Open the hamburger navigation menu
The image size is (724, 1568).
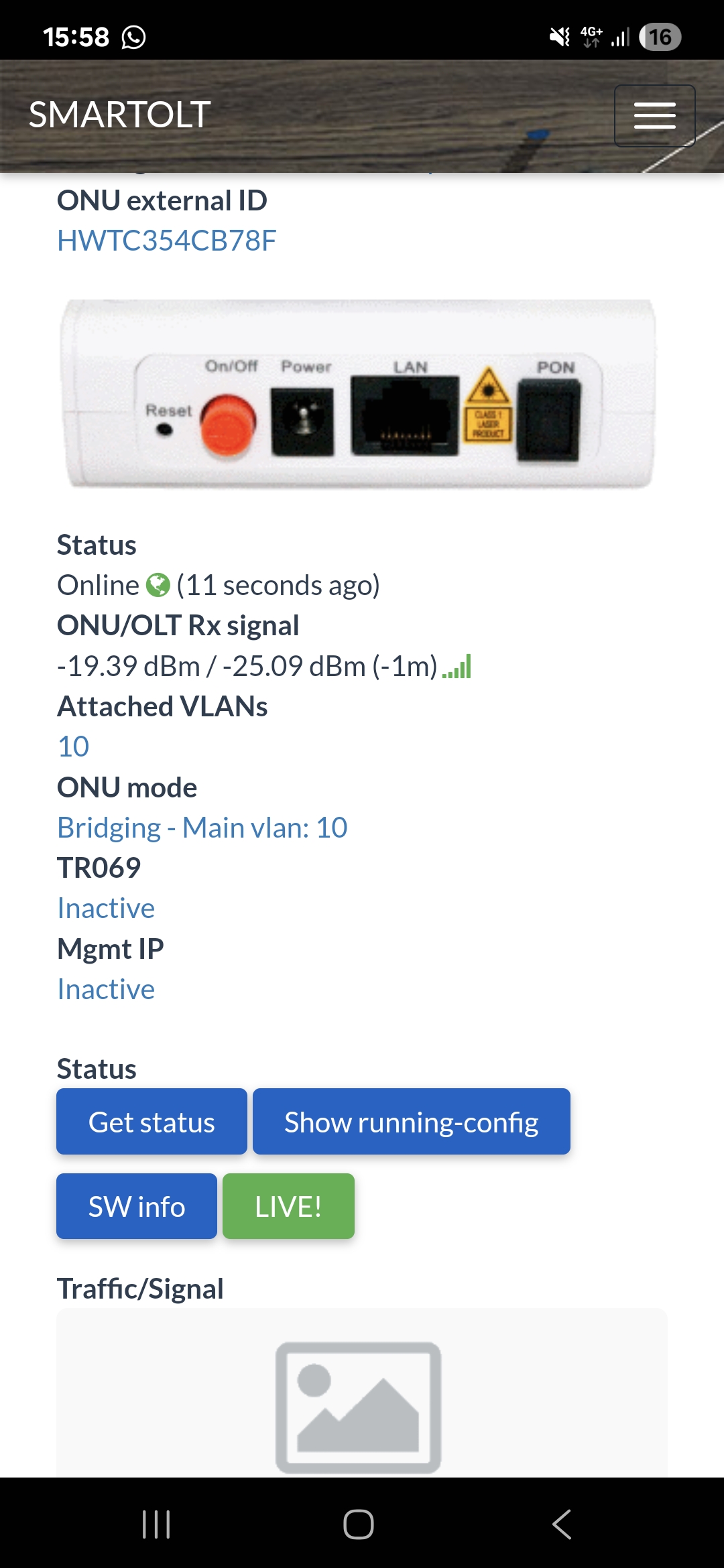pos(654,115)
